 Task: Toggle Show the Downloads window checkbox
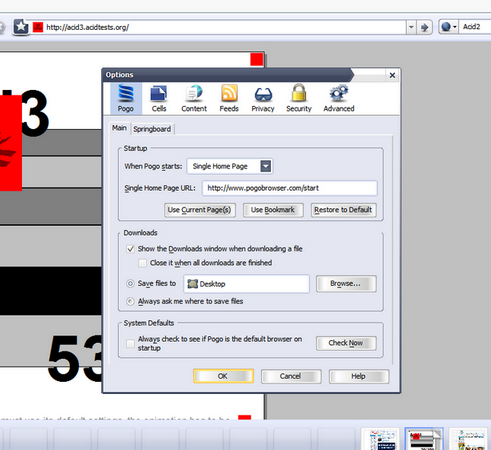coord(130,249)
